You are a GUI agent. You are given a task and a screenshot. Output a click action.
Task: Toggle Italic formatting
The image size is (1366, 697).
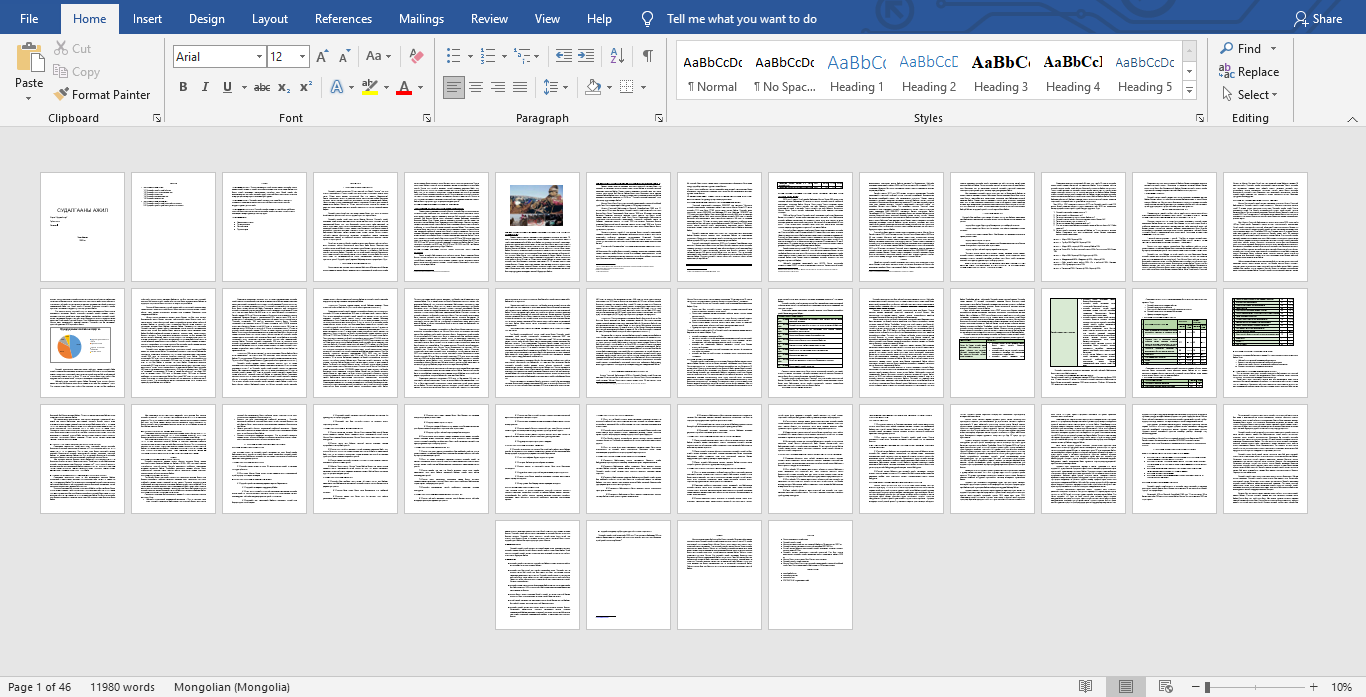205,87
